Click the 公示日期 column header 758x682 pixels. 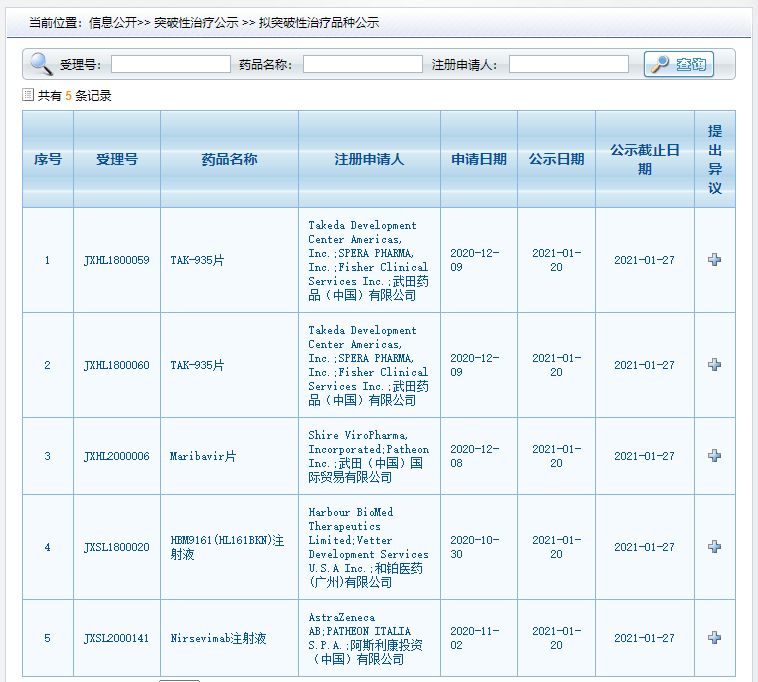556,159
